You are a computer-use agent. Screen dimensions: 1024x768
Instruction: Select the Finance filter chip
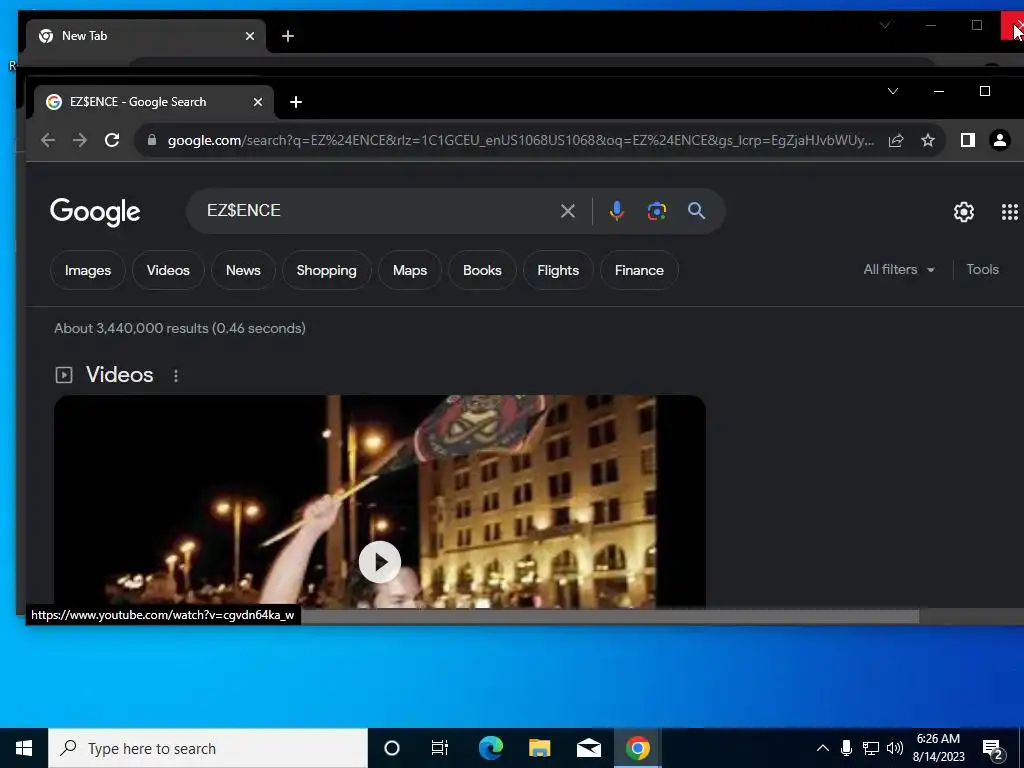click(x=639, y=270)
